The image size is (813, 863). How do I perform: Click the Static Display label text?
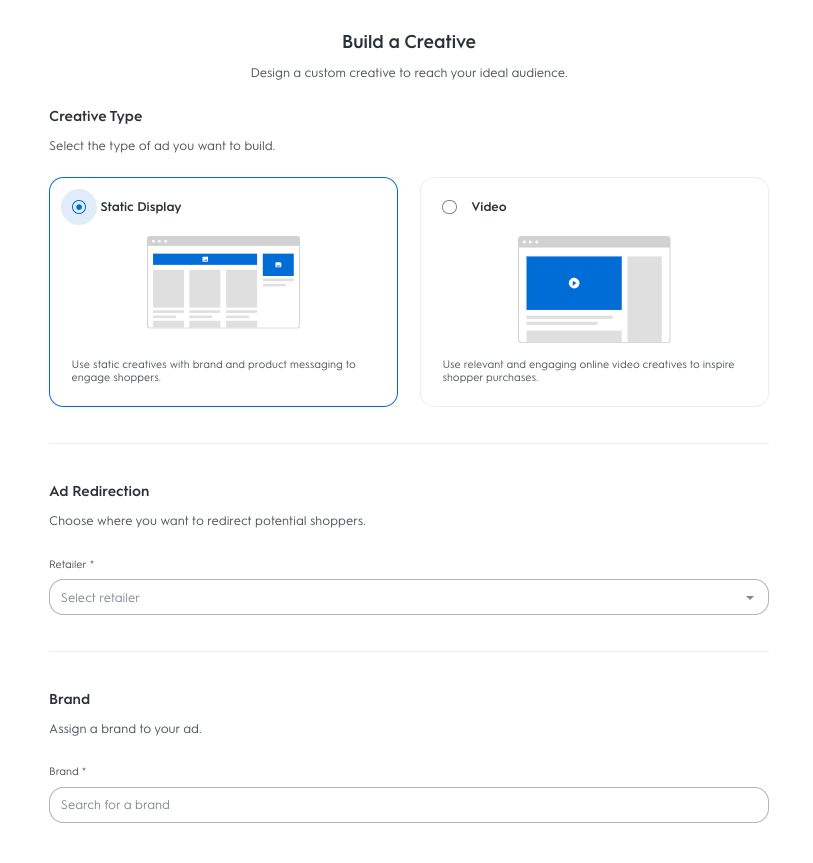[141, 207]
